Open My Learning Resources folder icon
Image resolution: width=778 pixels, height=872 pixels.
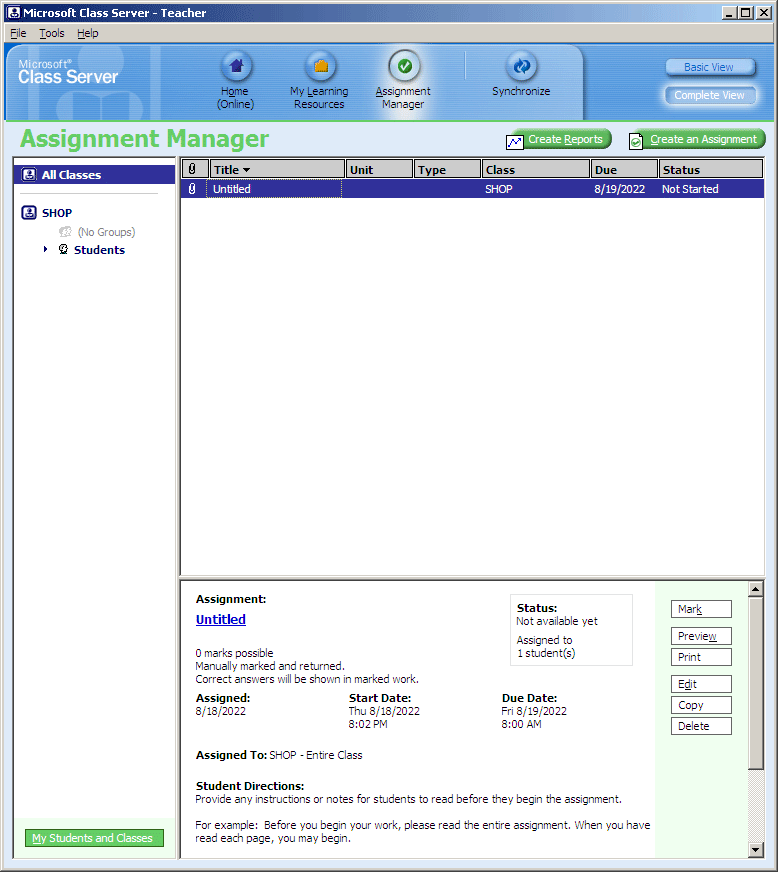pos(320,66)
